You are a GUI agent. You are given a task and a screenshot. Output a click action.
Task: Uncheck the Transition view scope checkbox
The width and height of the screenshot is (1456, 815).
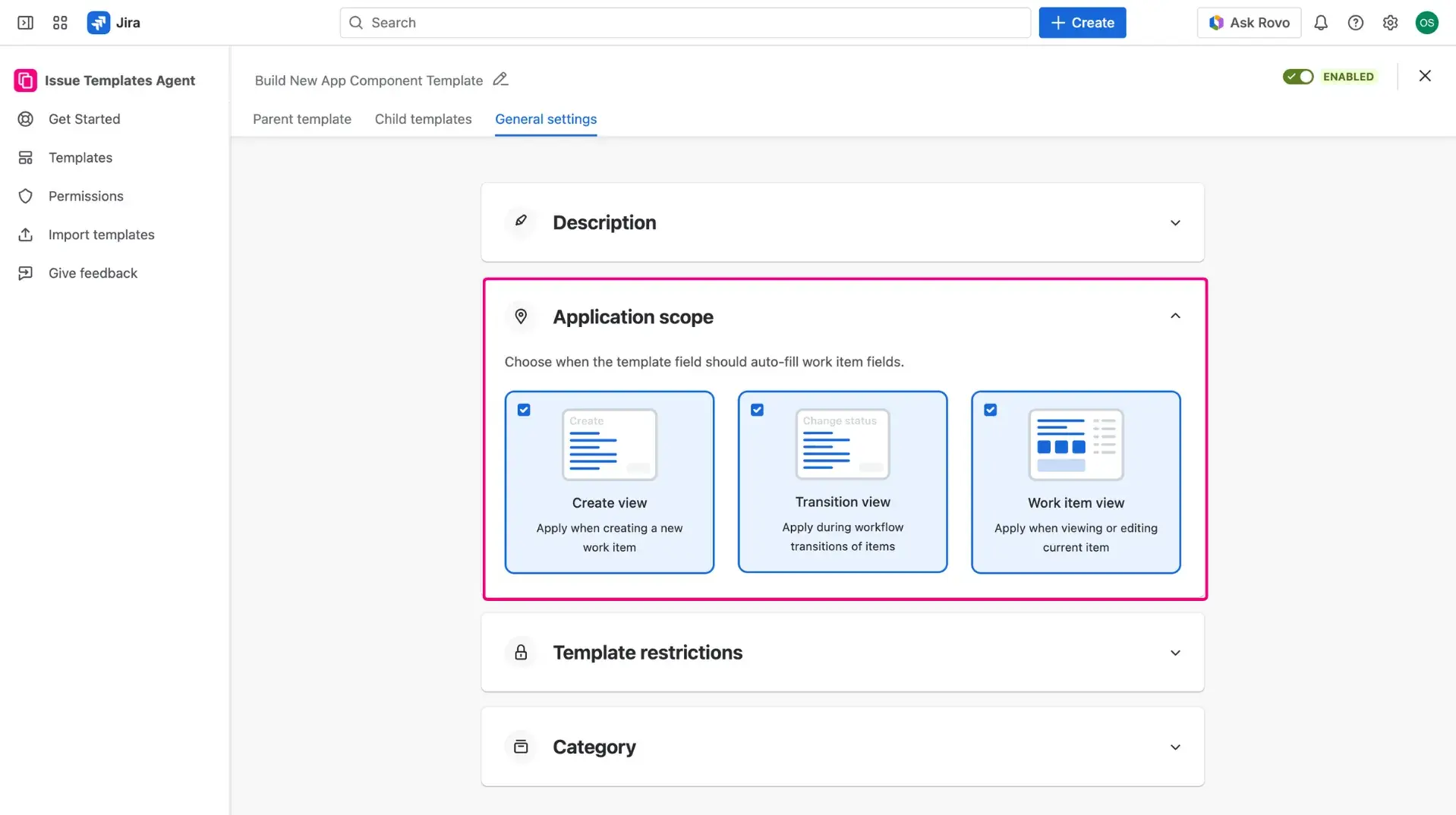(x=757, y=409)
